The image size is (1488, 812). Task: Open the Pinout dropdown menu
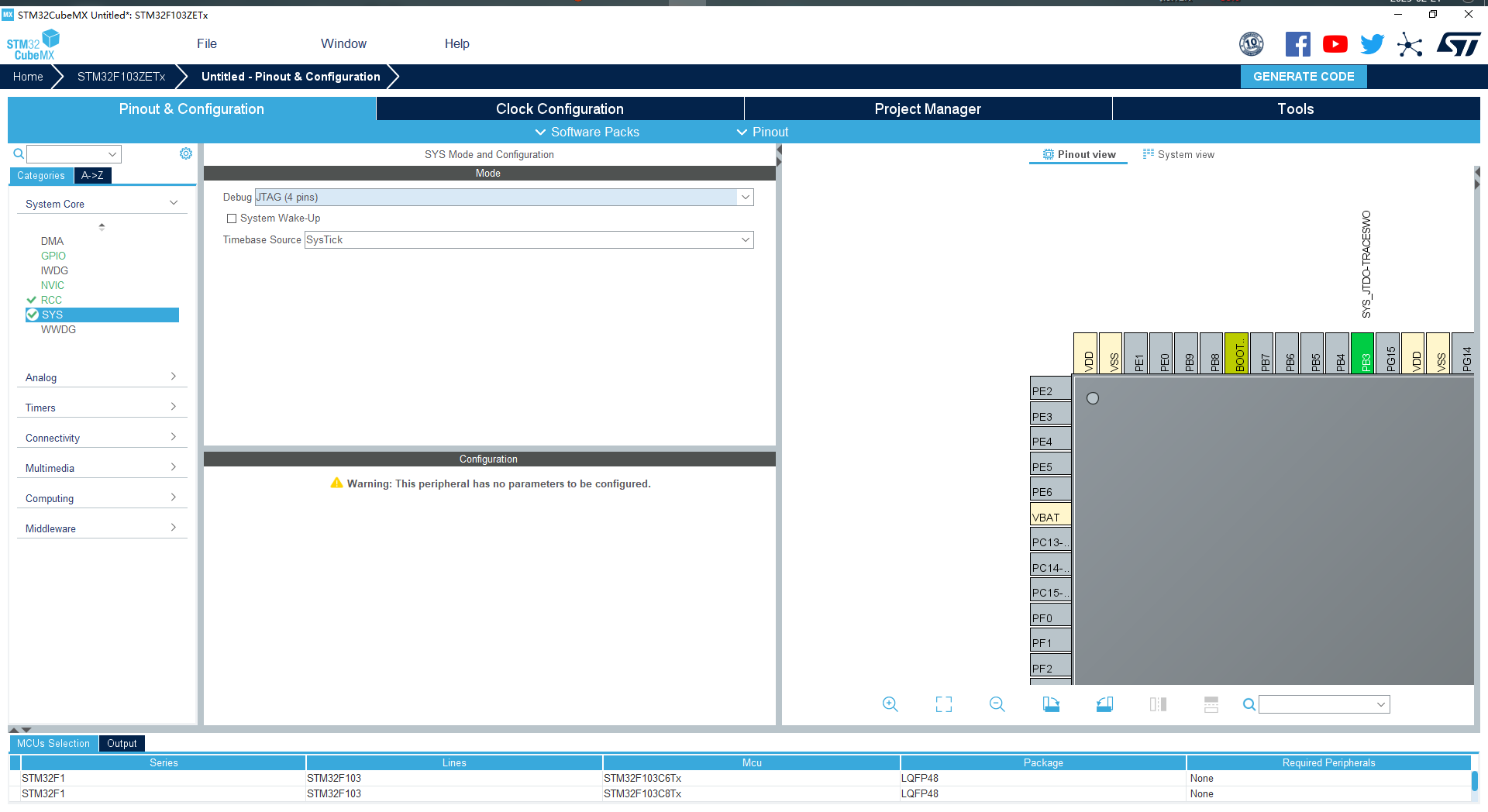(x=763, y=132)
